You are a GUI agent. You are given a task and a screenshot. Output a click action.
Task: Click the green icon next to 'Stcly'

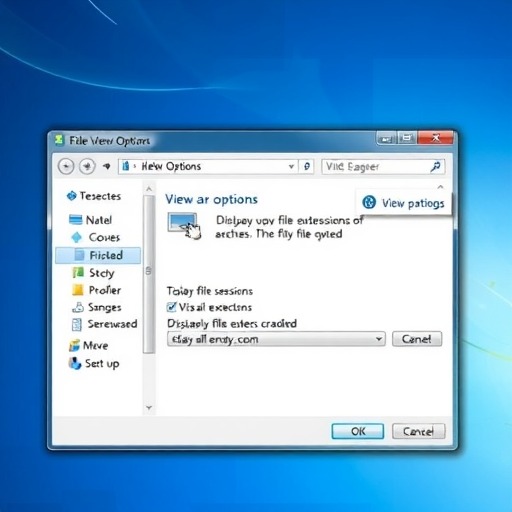(78, 273)
